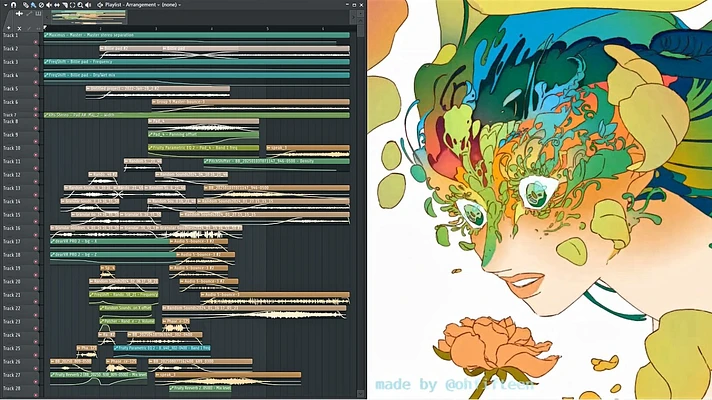Select the FreqShift Billie pad Frequency clip
The width and height of the screenshot is (712, 400).
coord(197,62)
